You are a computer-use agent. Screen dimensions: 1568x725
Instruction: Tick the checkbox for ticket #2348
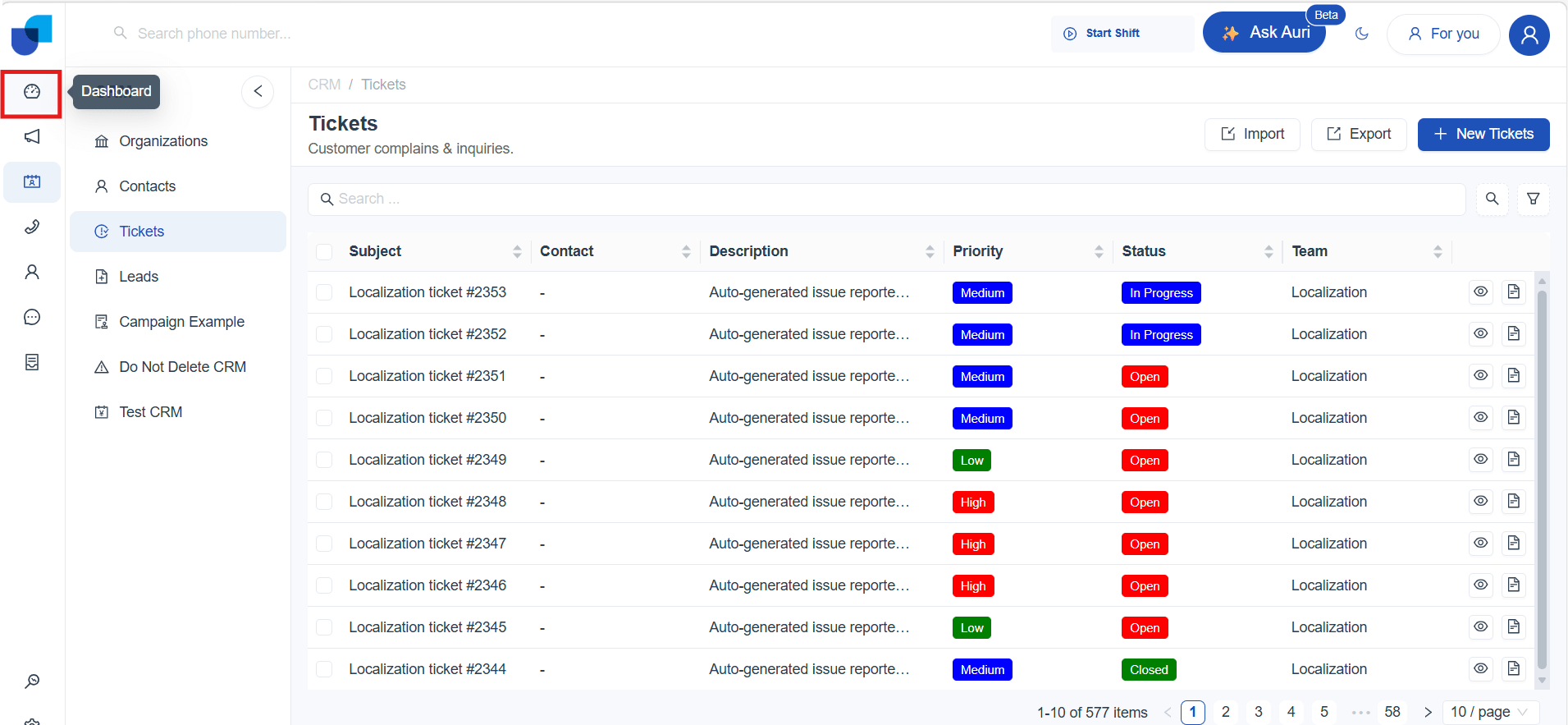(x=324, y=502)
